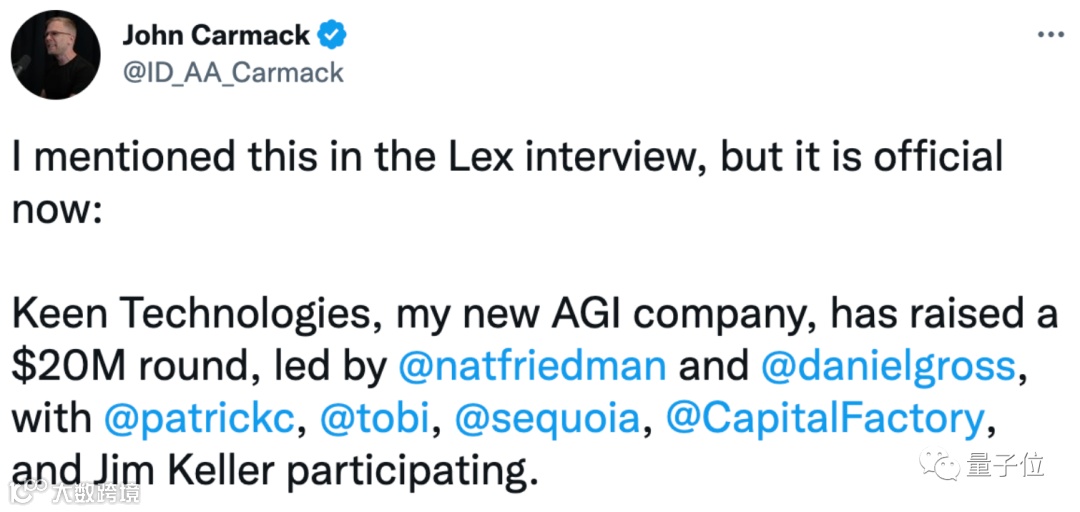
Task: Click the 量子位 watermark text
Action: [1006, 465]
